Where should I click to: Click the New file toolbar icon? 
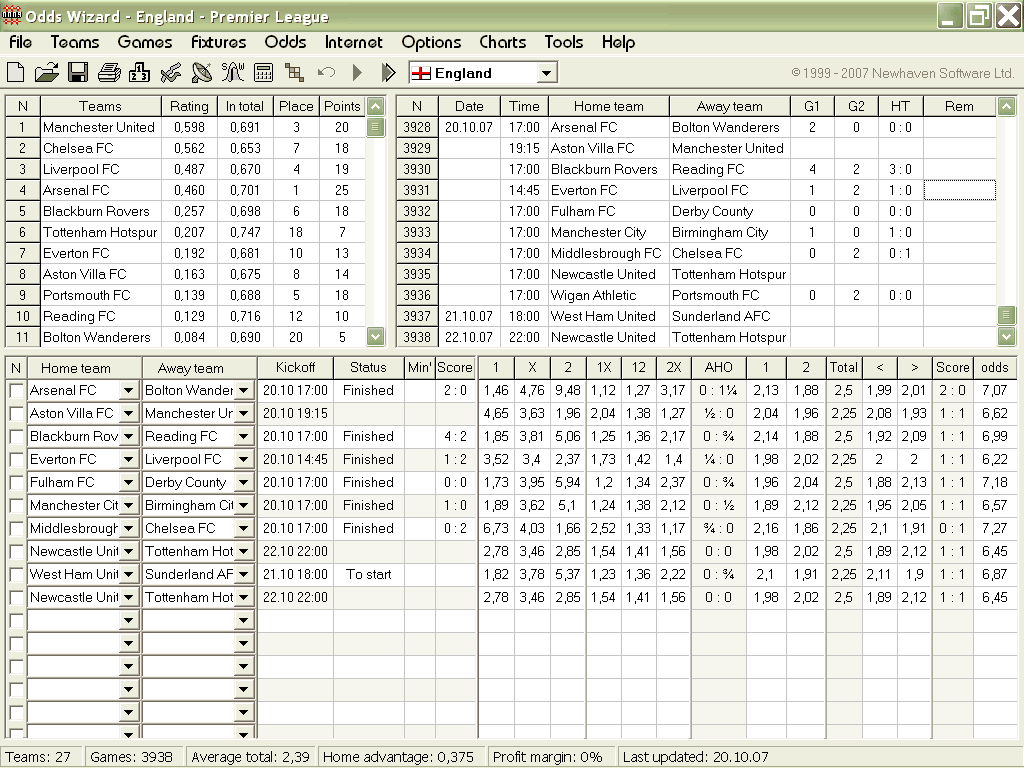16,72
